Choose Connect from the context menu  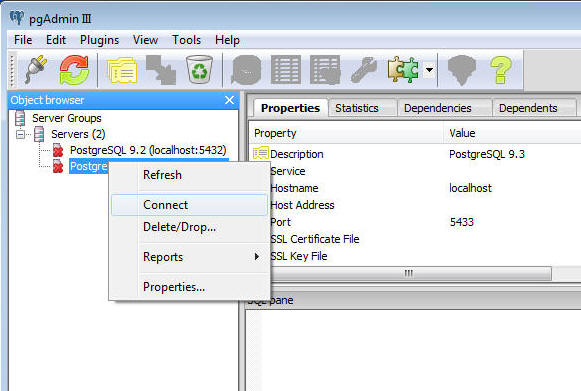pyautogui.click(x=189, y=205)
